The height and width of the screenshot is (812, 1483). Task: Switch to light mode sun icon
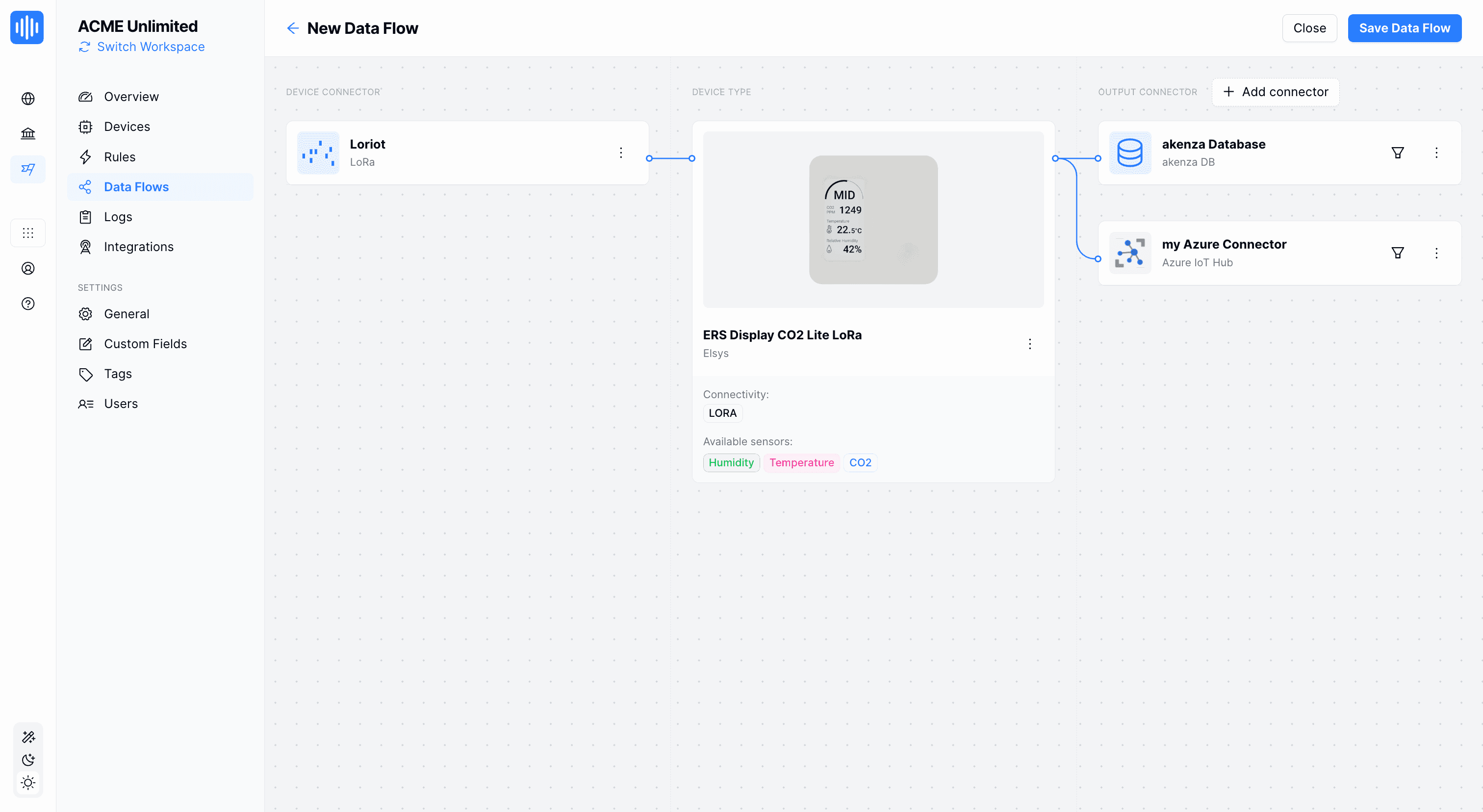coord(28,783)
